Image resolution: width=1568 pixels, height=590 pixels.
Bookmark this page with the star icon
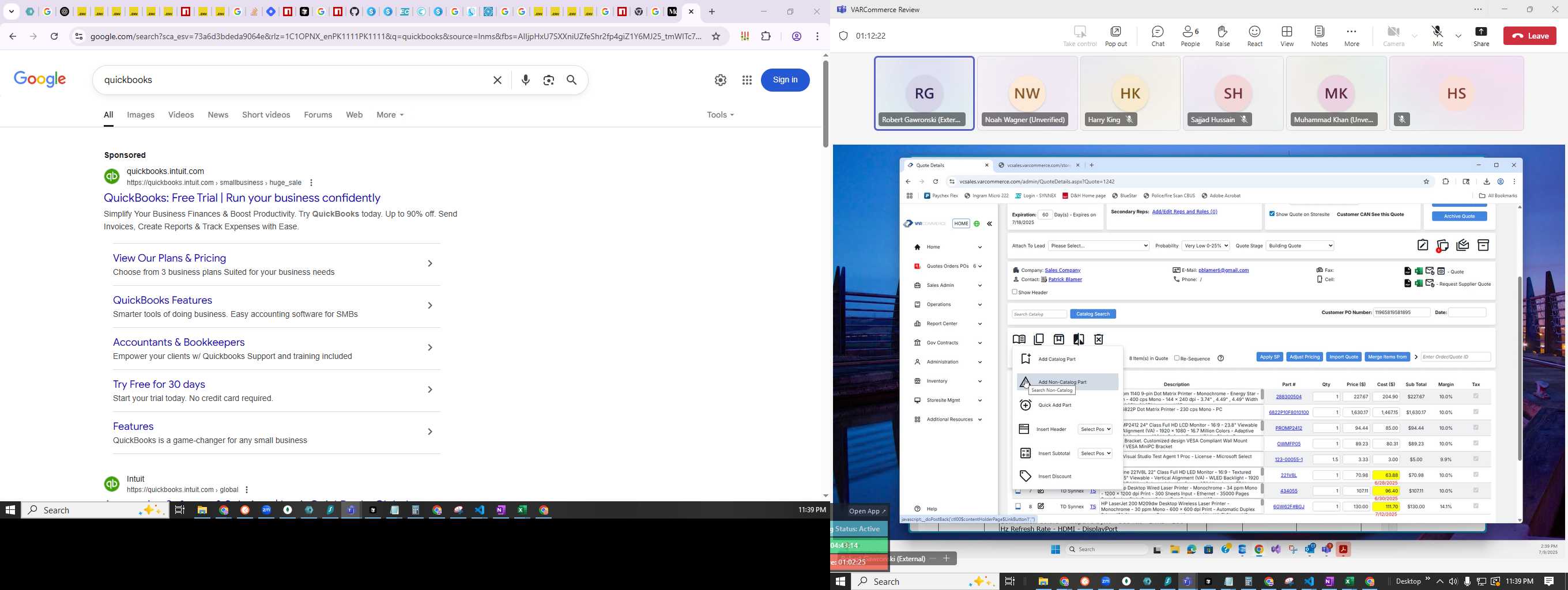(x=716, y=36)
